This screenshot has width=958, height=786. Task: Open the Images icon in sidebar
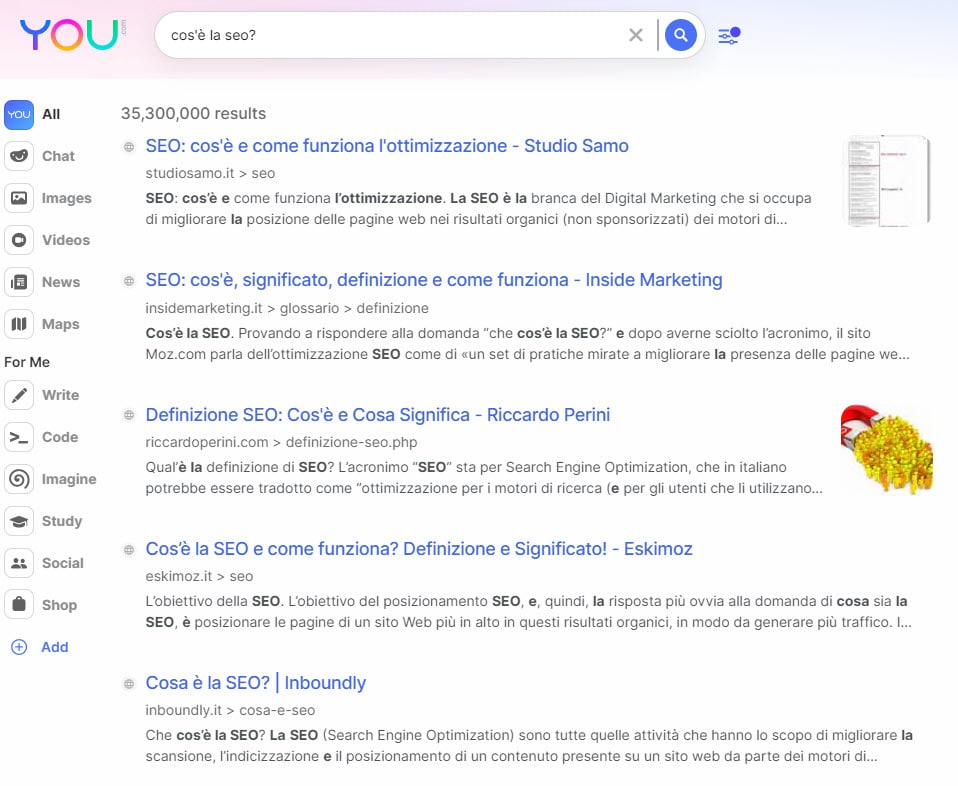click(19, 198)
